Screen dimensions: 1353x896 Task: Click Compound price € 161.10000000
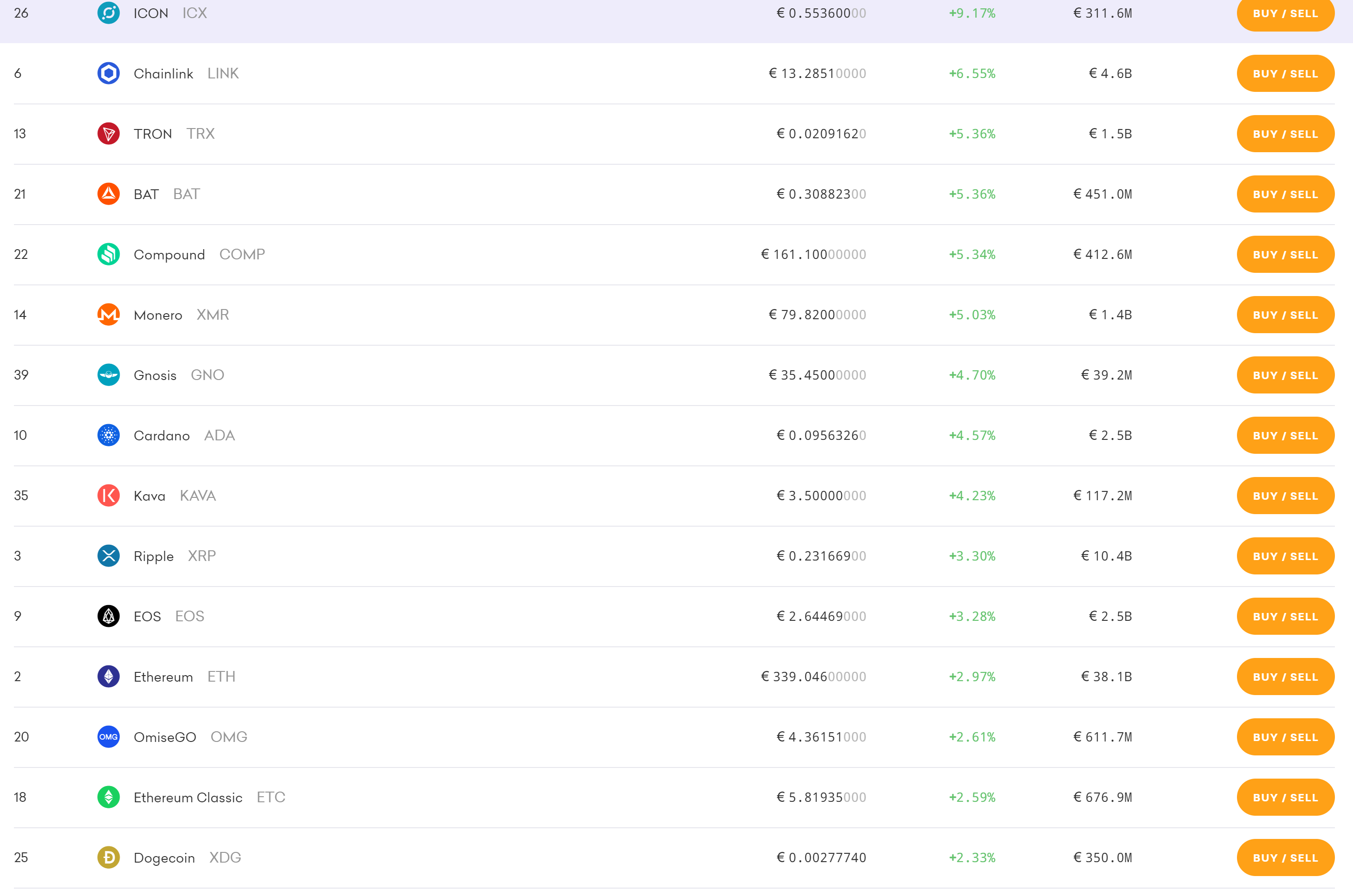point(813,254)
